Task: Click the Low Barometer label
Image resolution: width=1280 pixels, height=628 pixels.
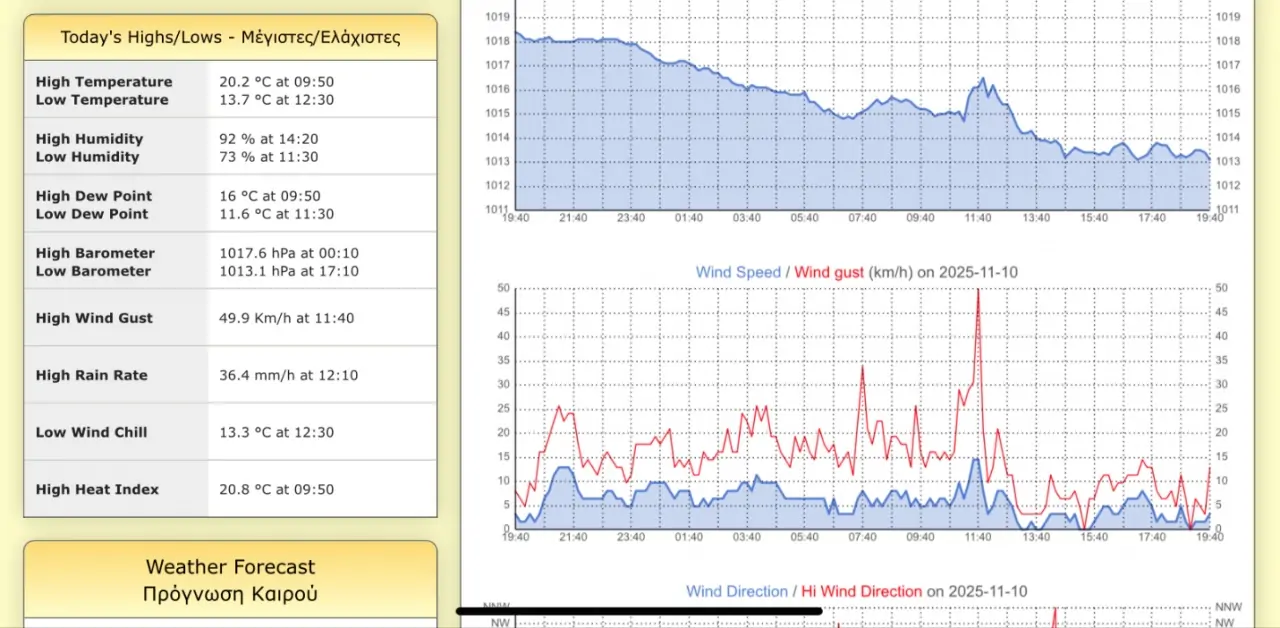Action: [x=93, y=271]
